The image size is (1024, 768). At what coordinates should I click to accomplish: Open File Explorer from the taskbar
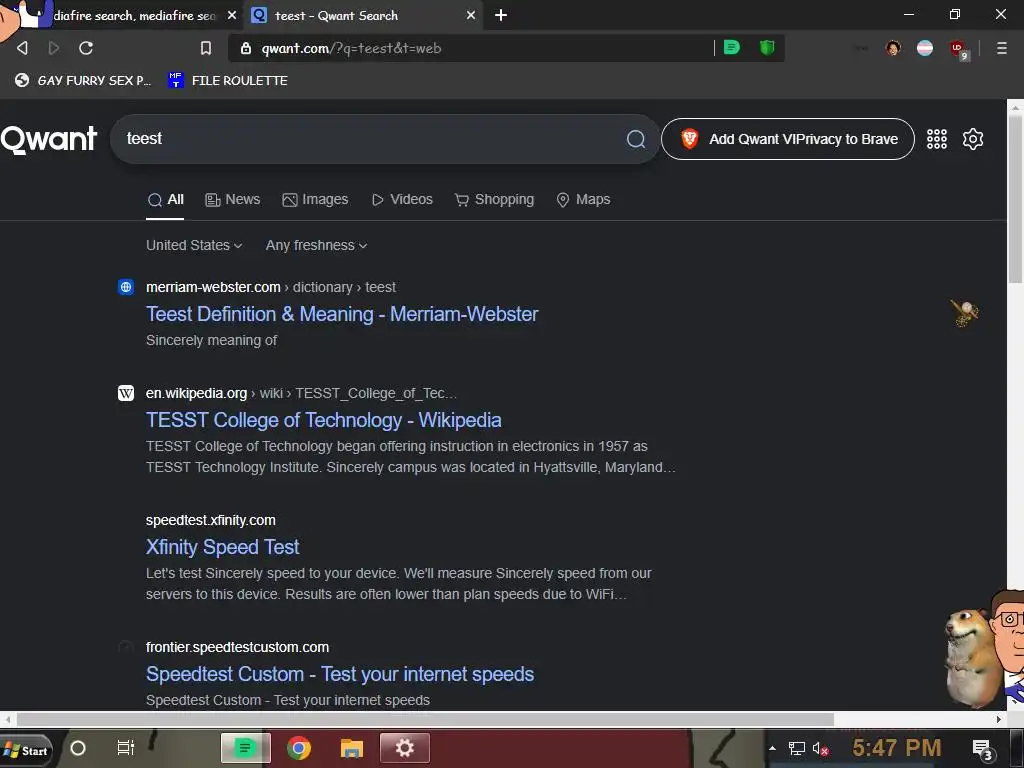351,748
